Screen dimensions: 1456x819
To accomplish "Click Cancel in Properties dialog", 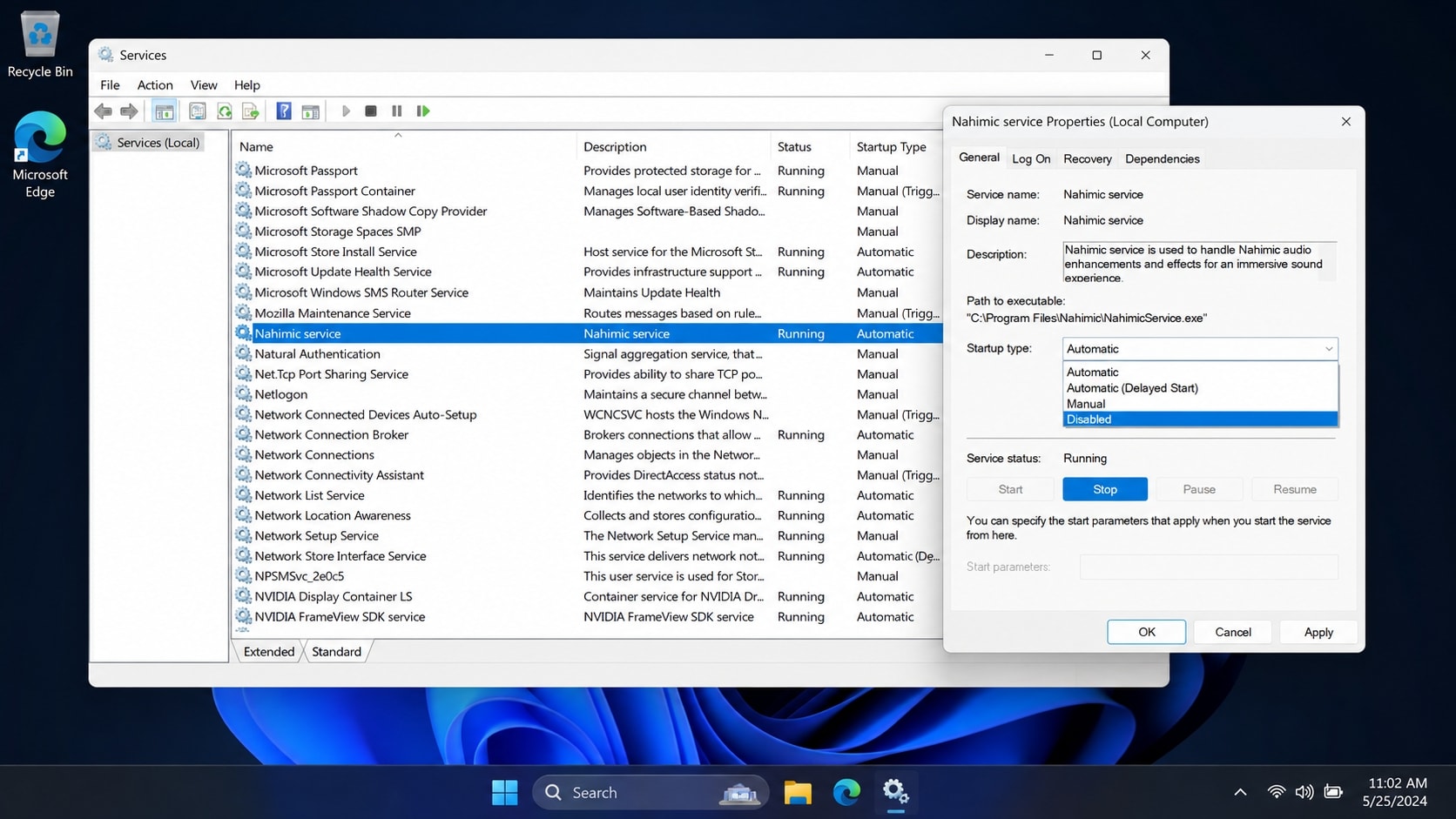I will click(x=1233, y=632).
